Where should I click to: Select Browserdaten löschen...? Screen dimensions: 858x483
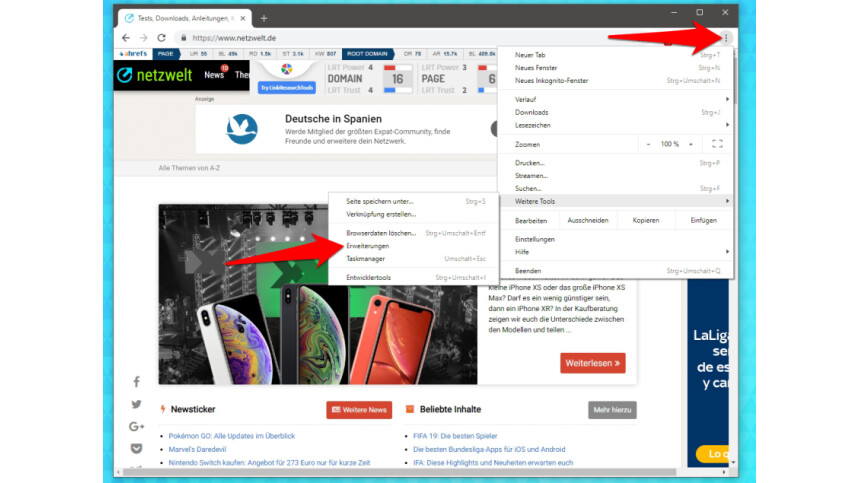[x=414, y=233]
